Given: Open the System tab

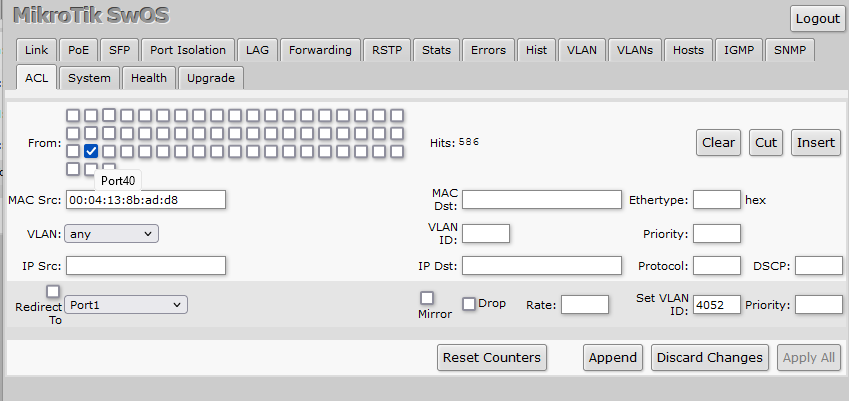Looking at the screenshot, I should (89, 78).
